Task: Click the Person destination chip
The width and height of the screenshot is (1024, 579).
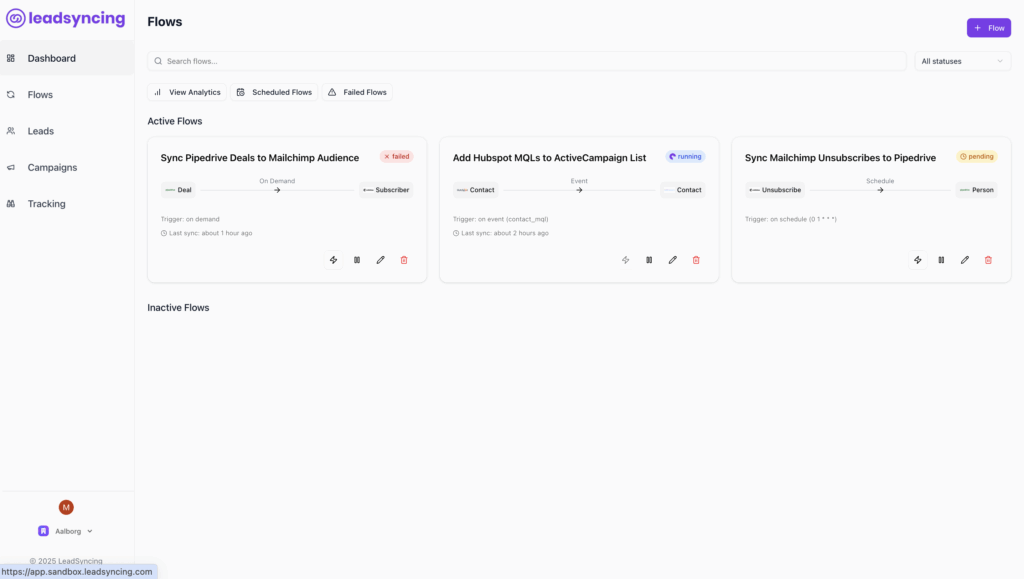Action: pyautogui.click(x=976, y=190)
